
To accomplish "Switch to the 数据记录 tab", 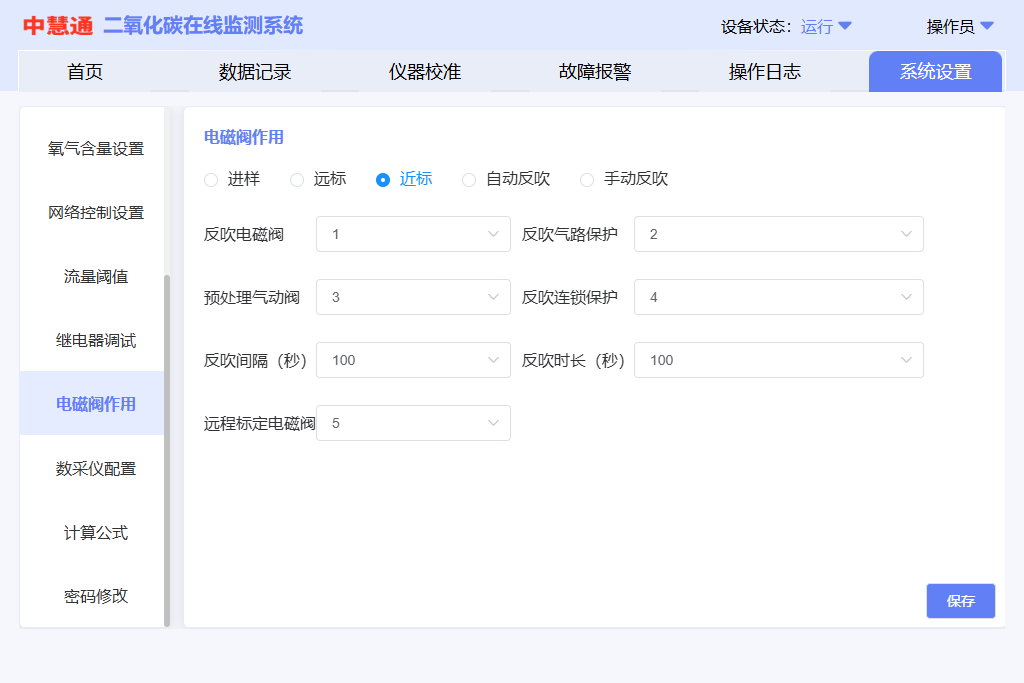I will pos(255,72).
